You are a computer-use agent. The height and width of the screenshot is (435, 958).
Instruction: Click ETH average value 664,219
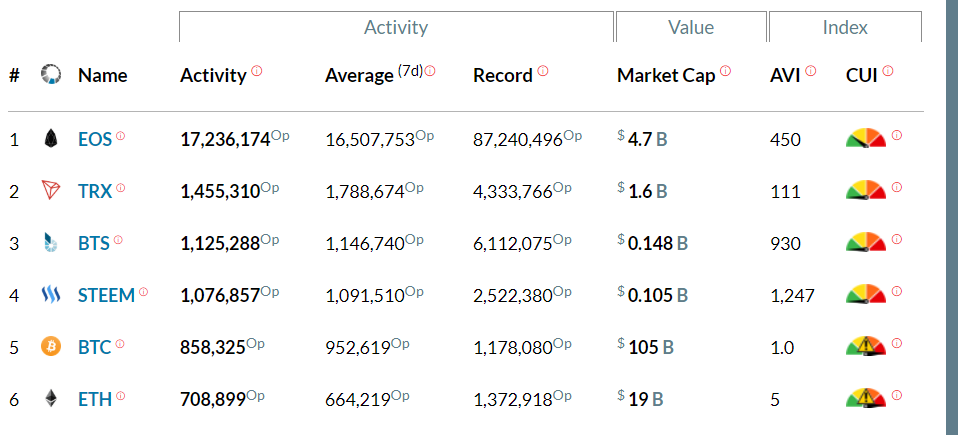(357, 400)
